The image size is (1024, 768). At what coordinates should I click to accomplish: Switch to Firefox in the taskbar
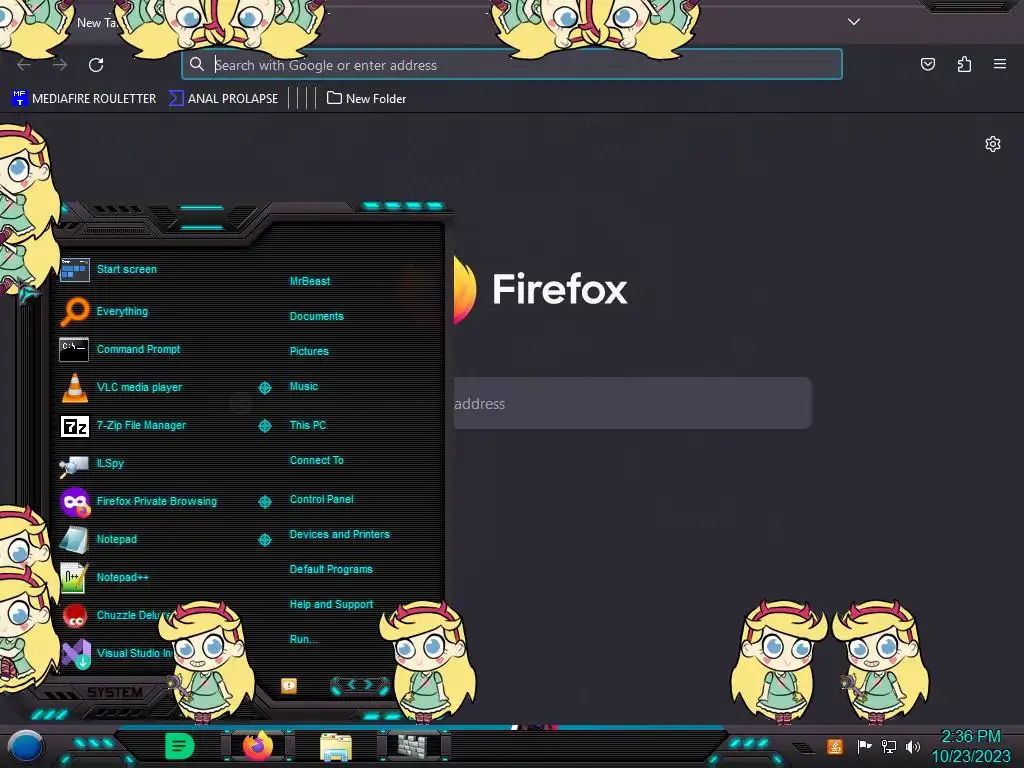point(258,746)
